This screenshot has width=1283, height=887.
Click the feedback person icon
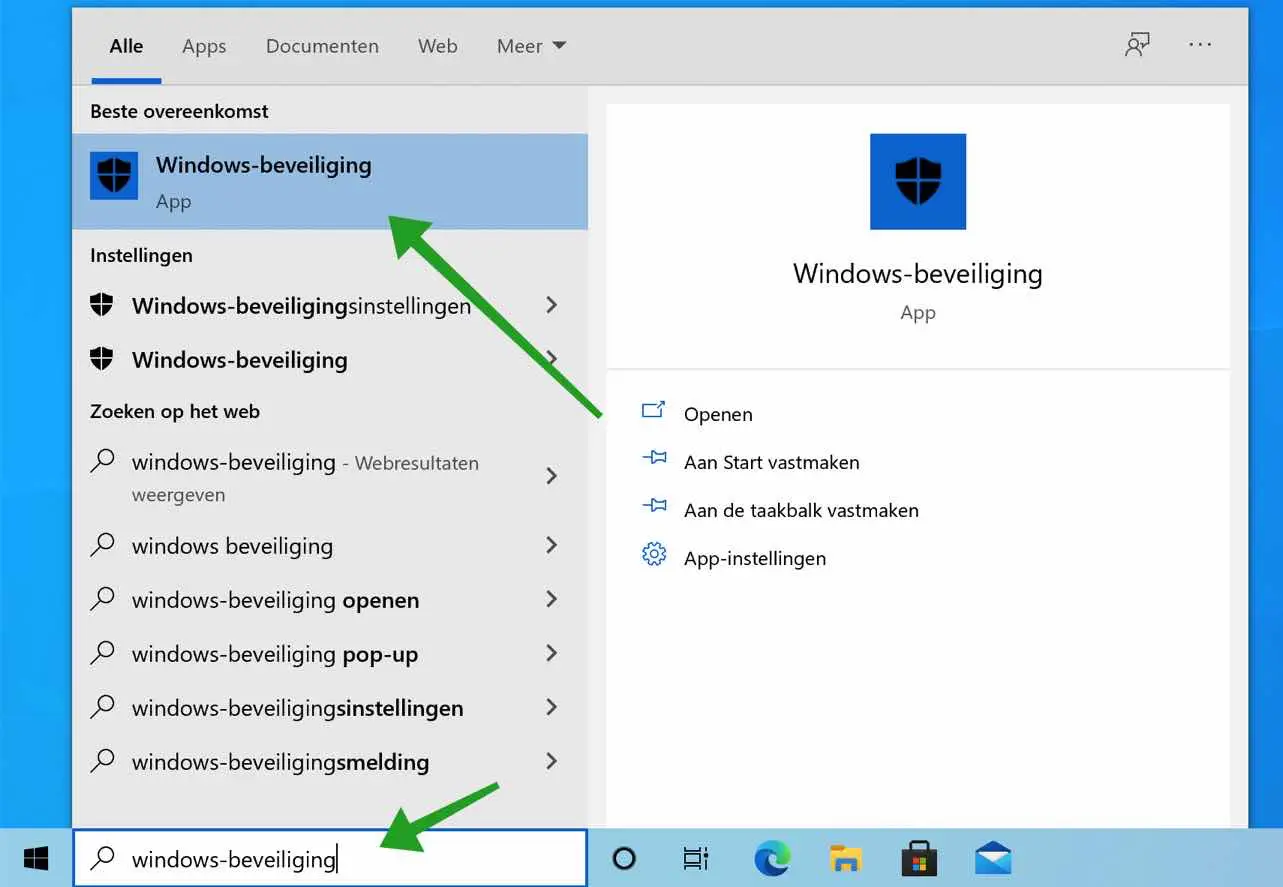(x=1137, y=45)
